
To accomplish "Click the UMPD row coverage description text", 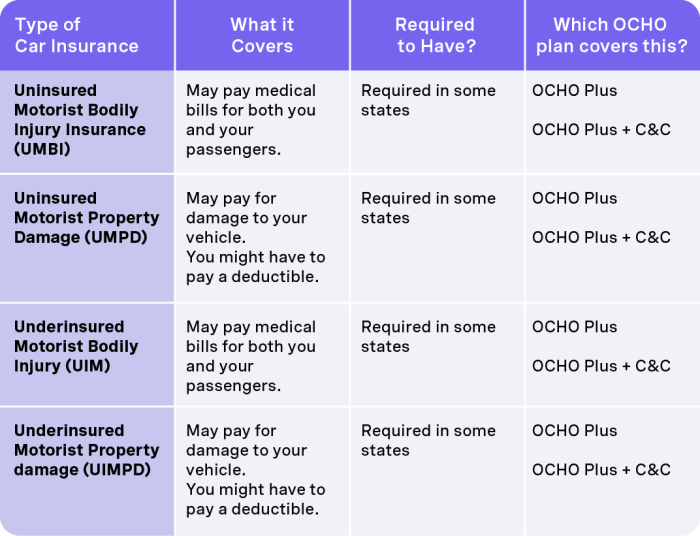I will [255, 237].
